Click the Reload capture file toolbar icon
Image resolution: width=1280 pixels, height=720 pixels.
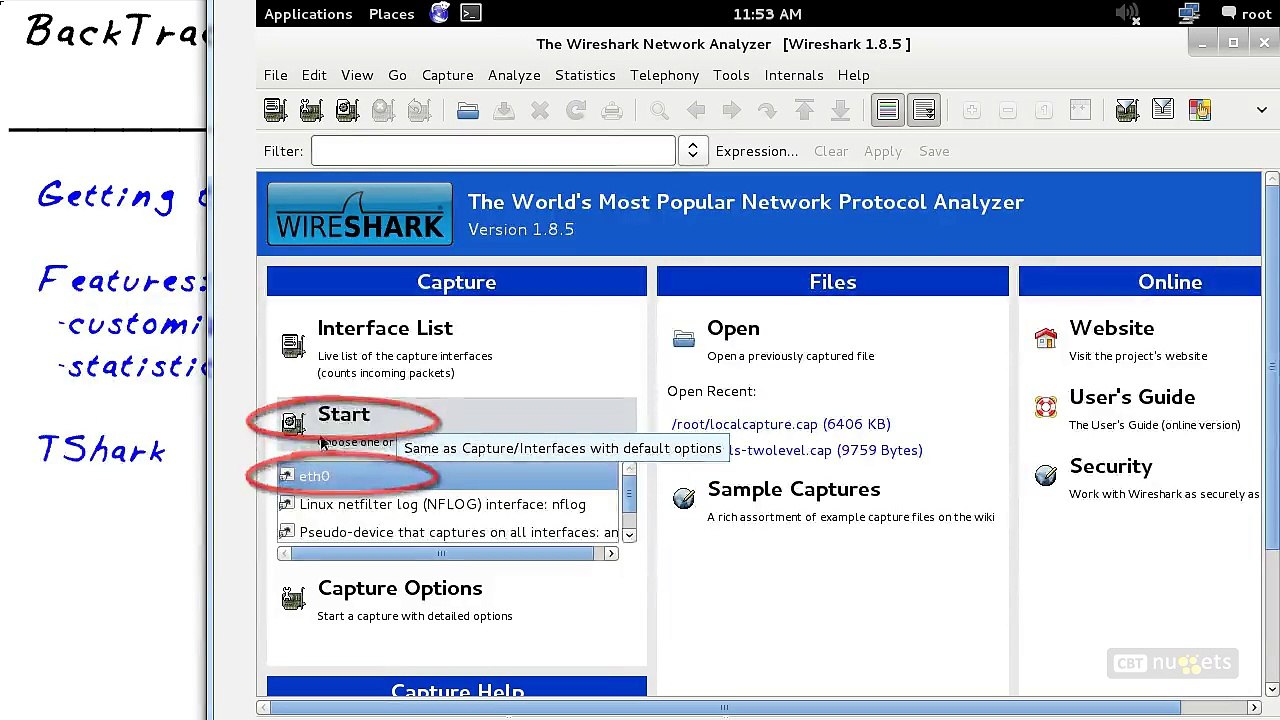[x=576, y=110]
